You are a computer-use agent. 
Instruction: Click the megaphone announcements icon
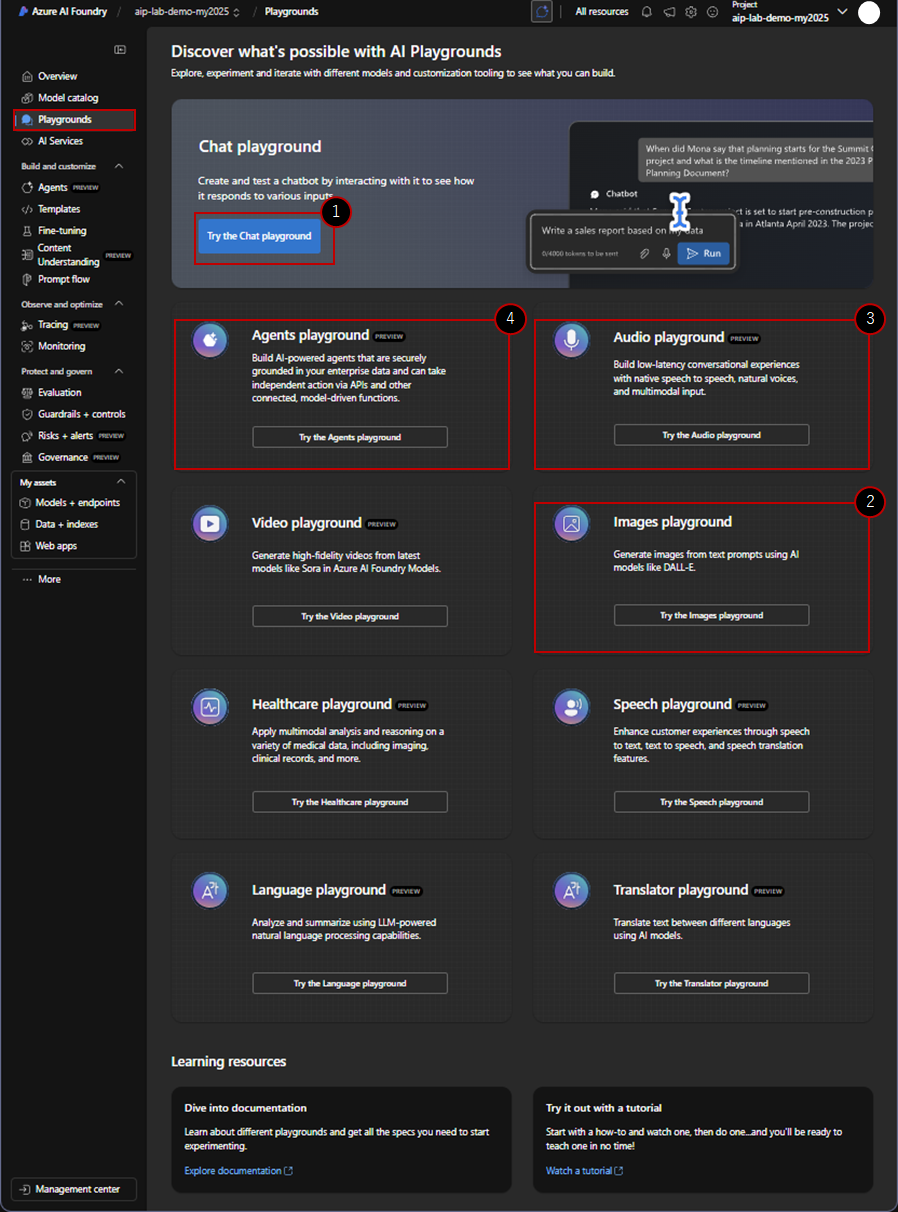click(x=668, y=12)
